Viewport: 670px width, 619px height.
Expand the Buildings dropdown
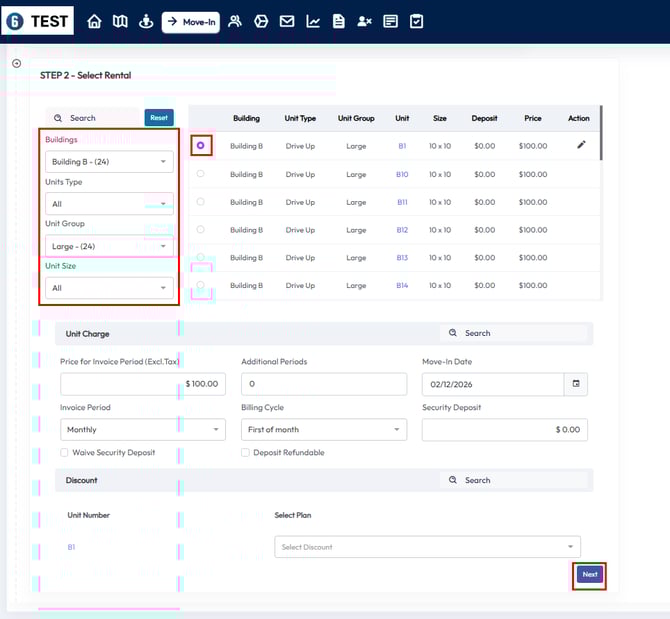(x=109, y=161)
